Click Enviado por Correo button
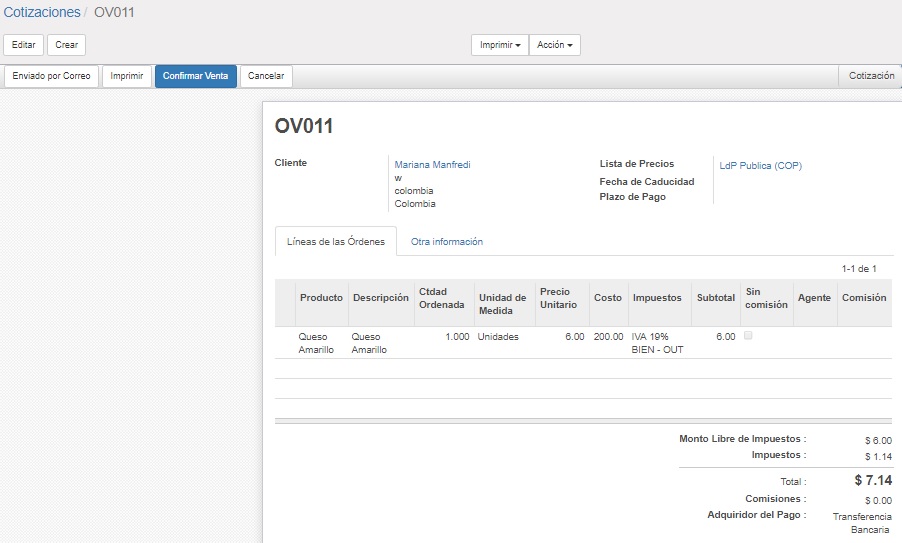This screenshot has width=902, height=543. coord(51,76)
